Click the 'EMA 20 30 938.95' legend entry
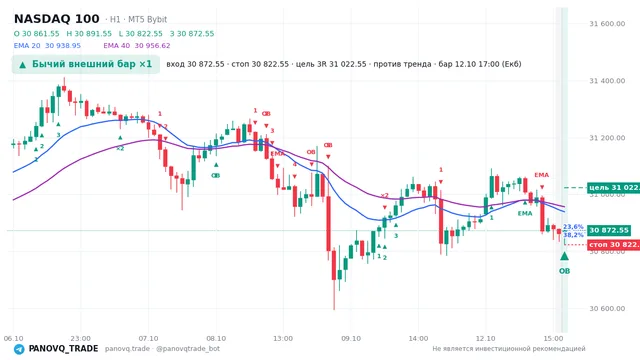 point(47,46)
